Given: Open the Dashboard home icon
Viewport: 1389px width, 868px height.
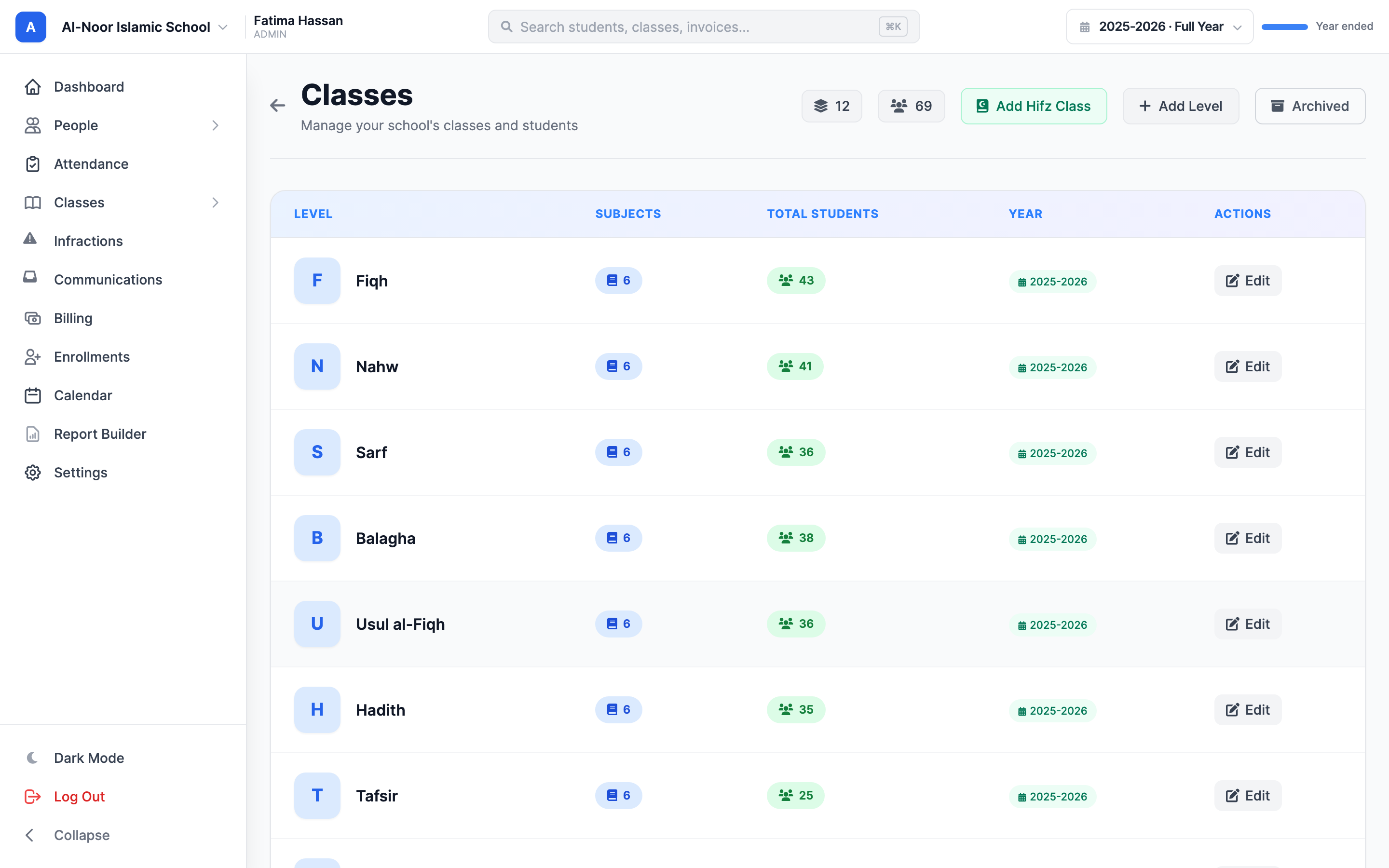Looking at the screenshot, I should [33, 87].
